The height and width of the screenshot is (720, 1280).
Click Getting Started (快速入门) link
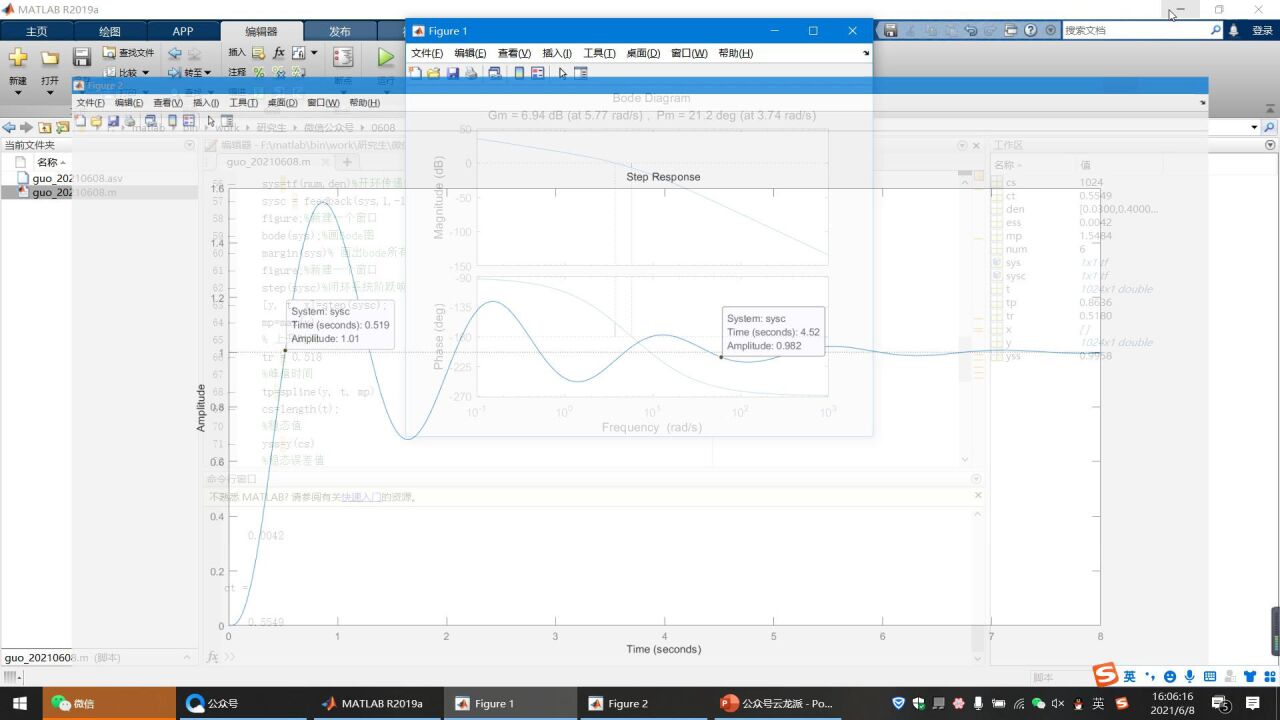361,497
